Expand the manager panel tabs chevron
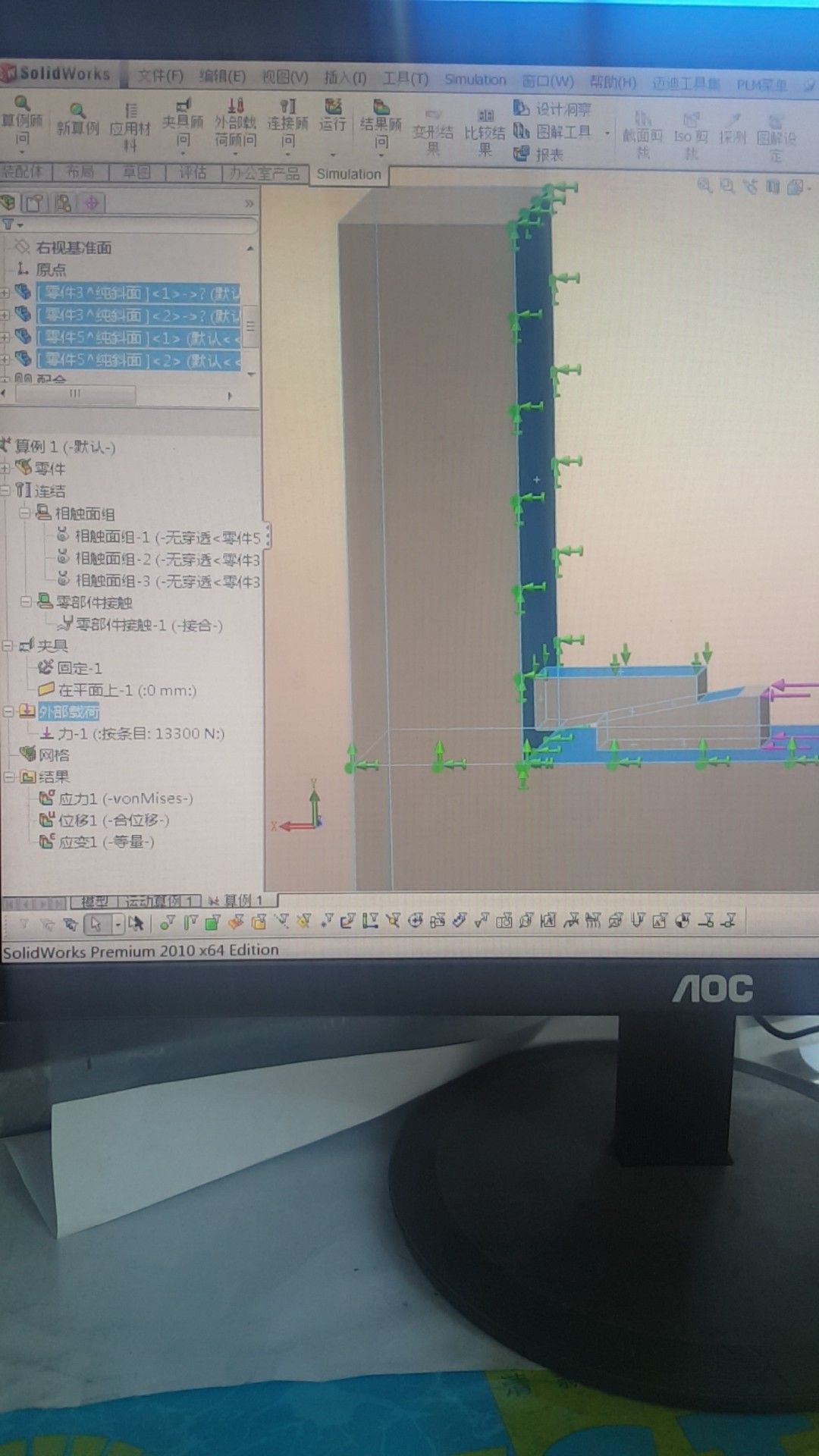The width and height of the screenshot is (819, 1456). (x=249, y=204)
